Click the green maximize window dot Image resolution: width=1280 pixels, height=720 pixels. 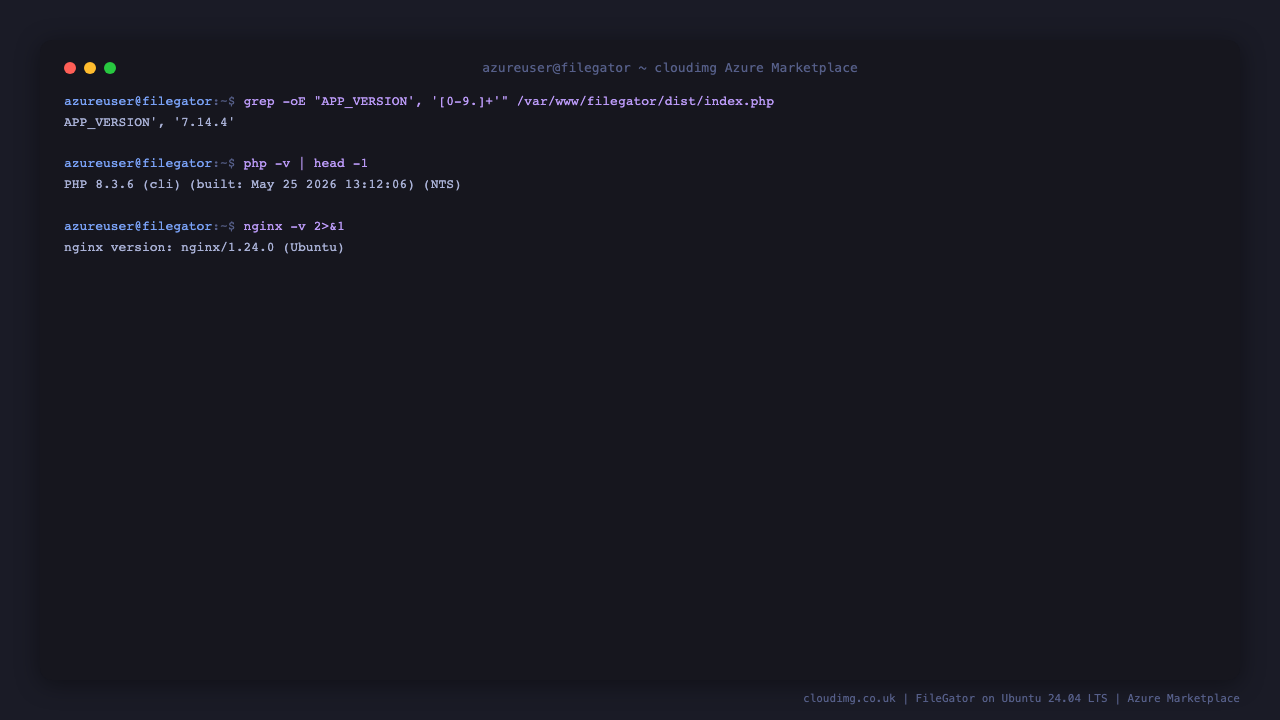coord(110,68)
